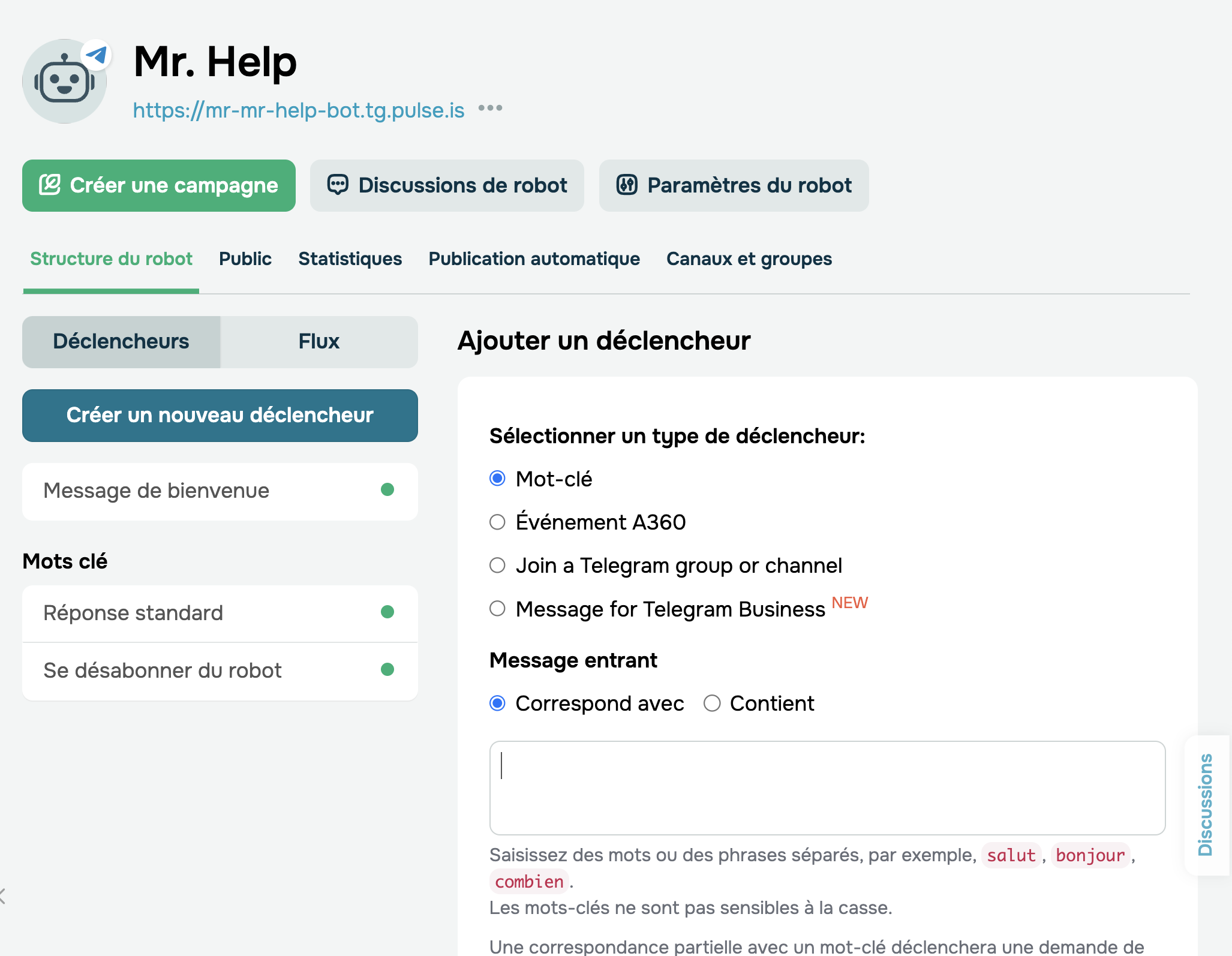
Task: Open Discussions de robot
Action: [x=447, y=185]
